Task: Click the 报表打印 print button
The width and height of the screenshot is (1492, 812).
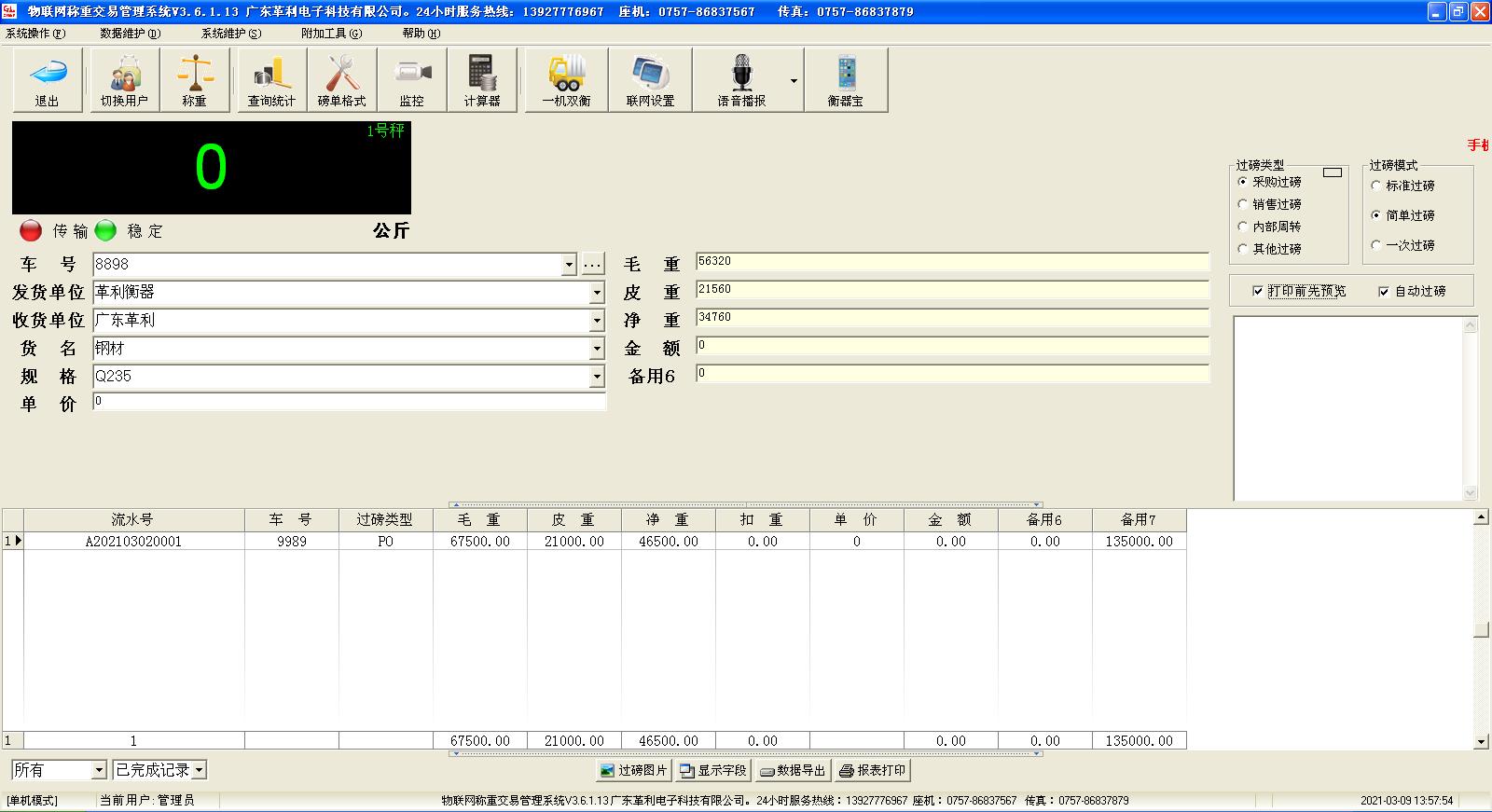Action: coord(873,770)
